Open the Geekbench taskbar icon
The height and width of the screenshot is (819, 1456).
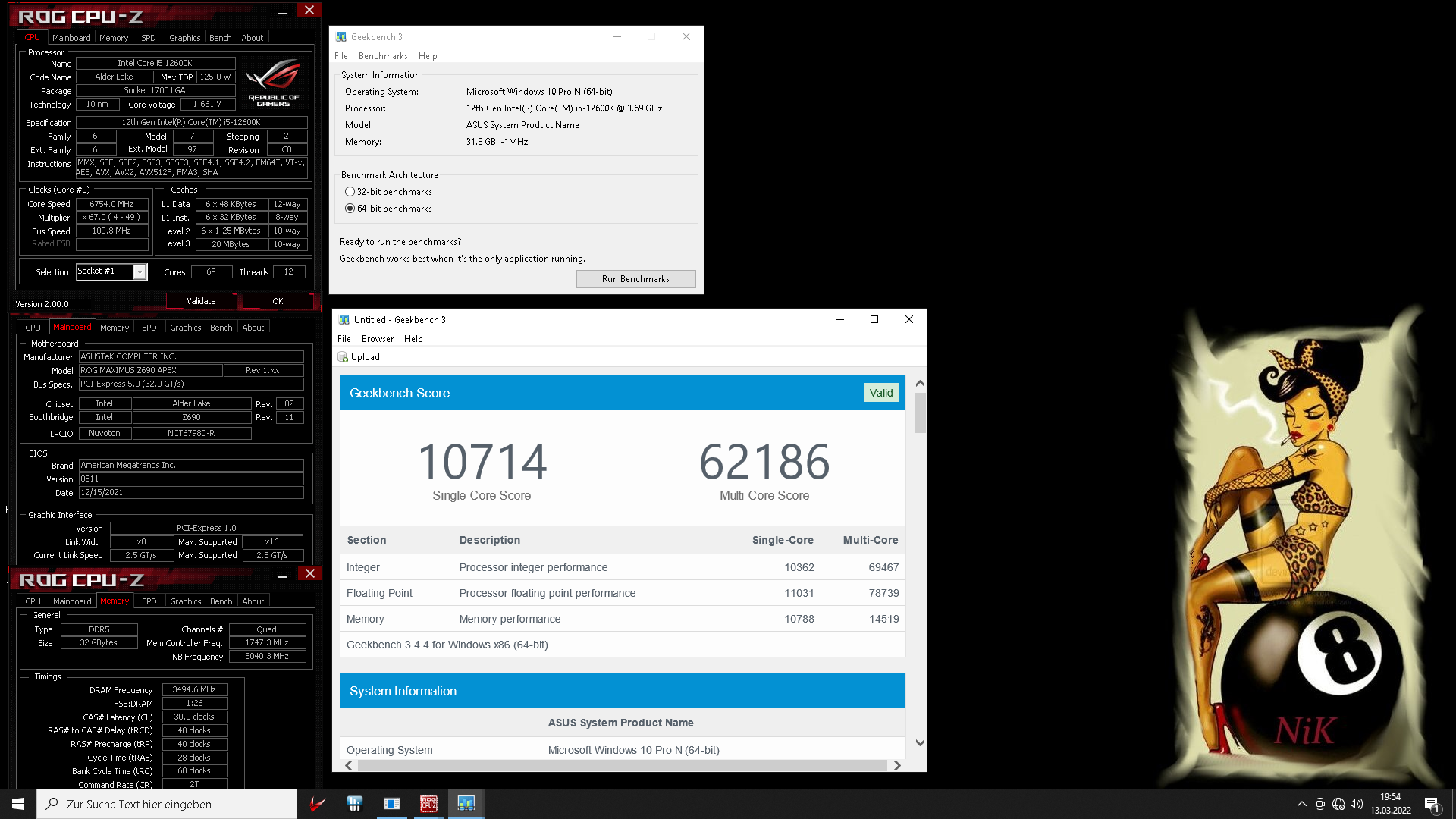[466, 804]
